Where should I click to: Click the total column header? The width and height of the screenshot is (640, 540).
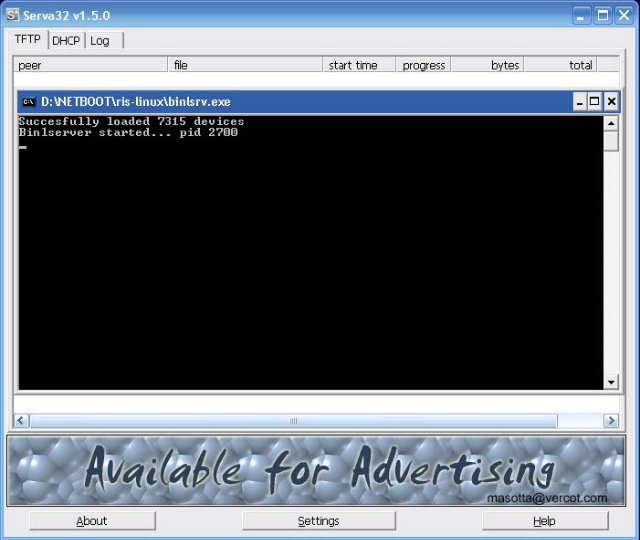pos(562,65)
